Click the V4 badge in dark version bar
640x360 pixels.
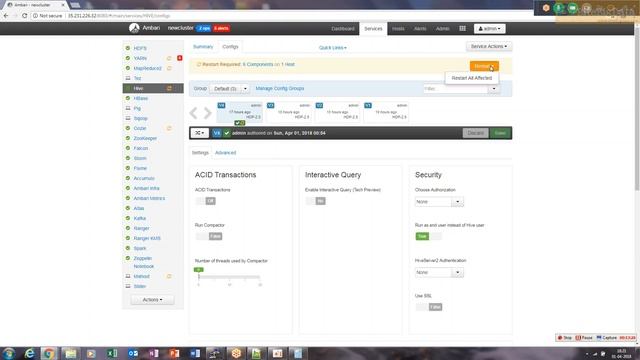217,133
